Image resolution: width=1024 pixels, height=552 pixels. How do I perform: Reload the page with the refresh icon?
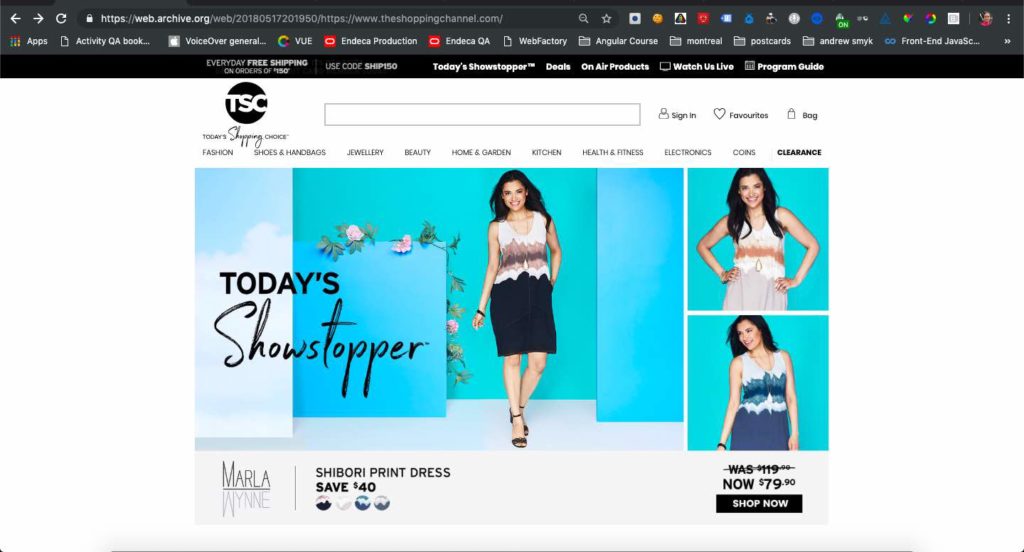tap(61, 19)
